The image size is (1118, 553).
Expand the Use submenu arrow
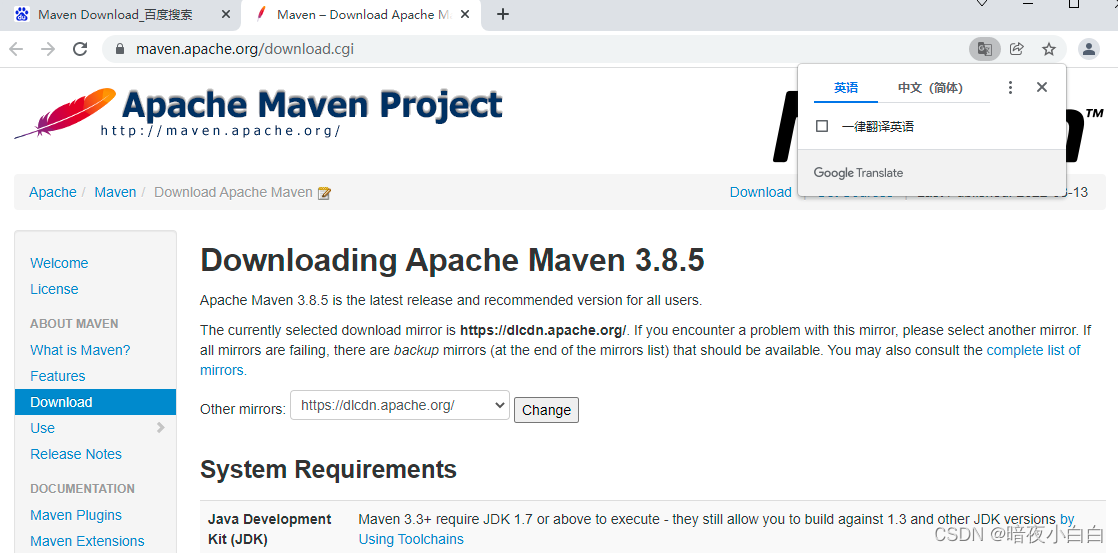tap(160, 428)
